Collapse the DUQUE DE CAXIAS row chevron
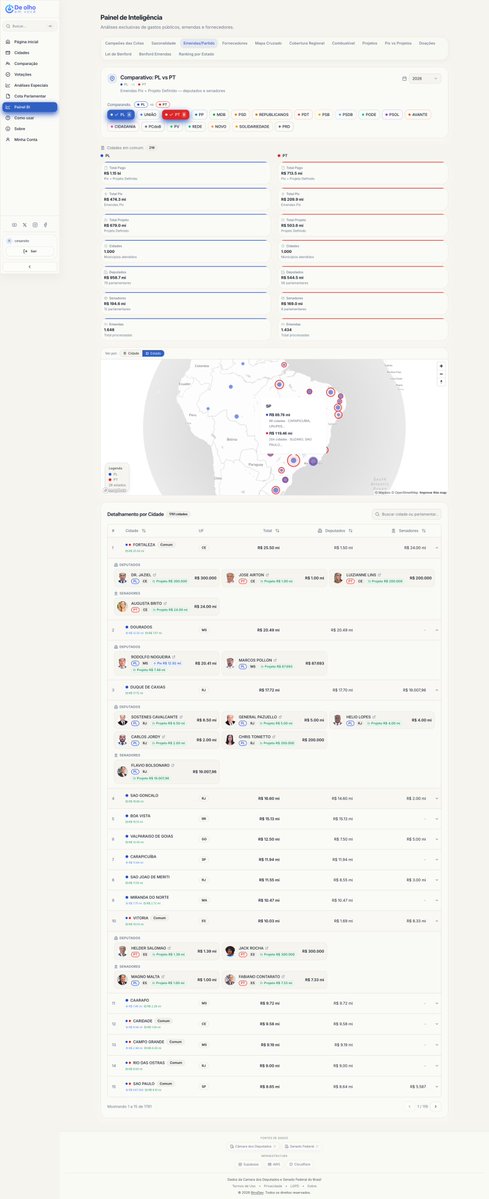Viewport: 489px width, 1199px height. tap(436, 690)
